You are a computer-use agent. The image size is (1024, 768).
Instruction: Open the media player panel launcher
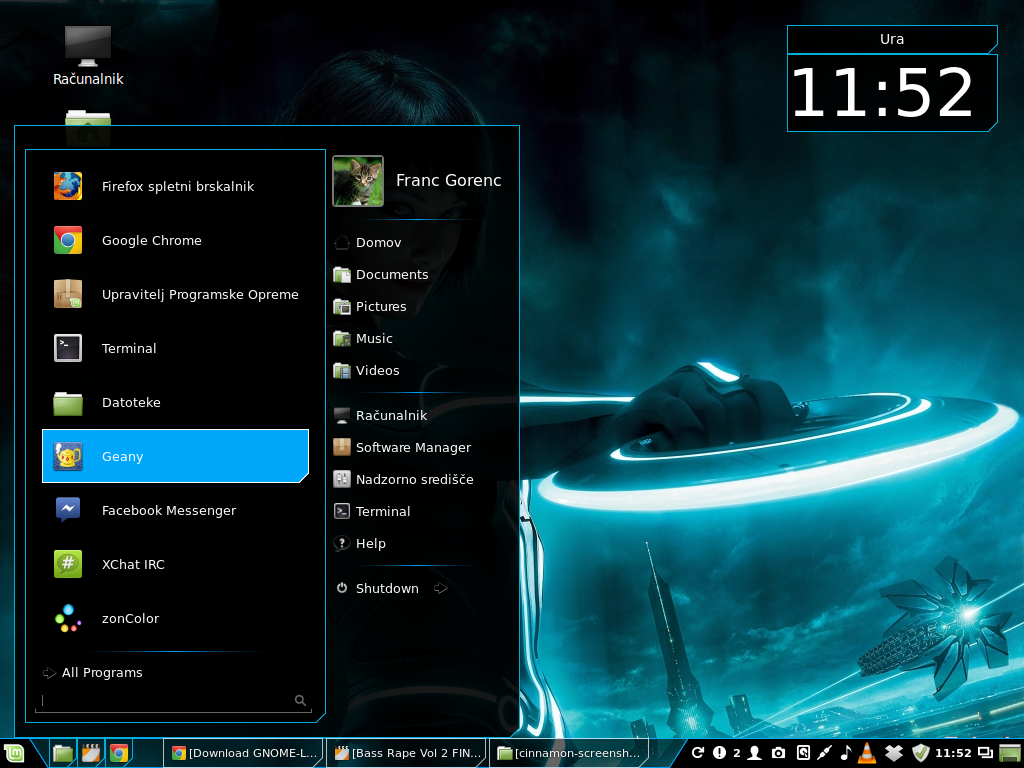point(91,753)
